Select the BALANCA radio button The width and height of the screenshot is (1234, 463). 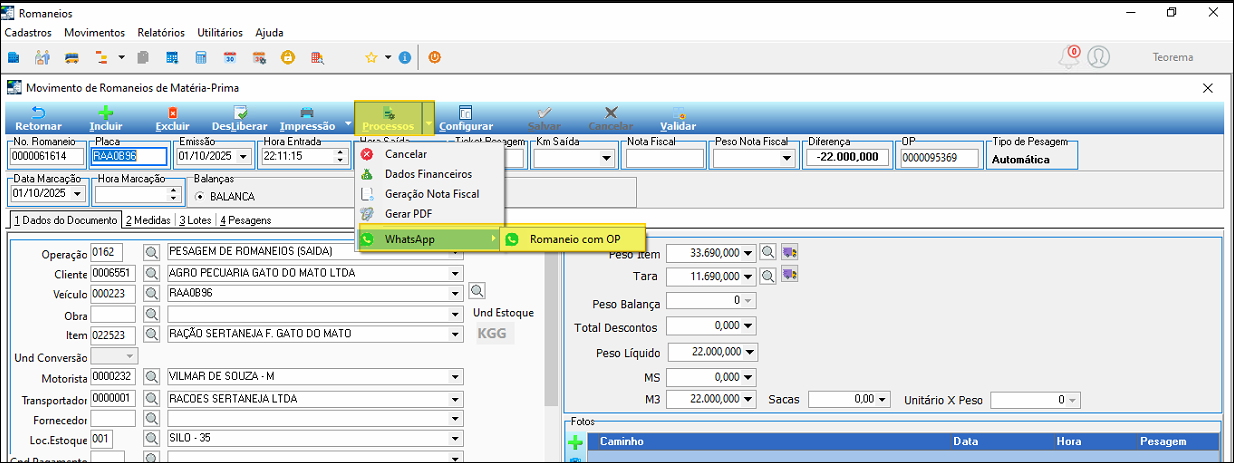199,196
